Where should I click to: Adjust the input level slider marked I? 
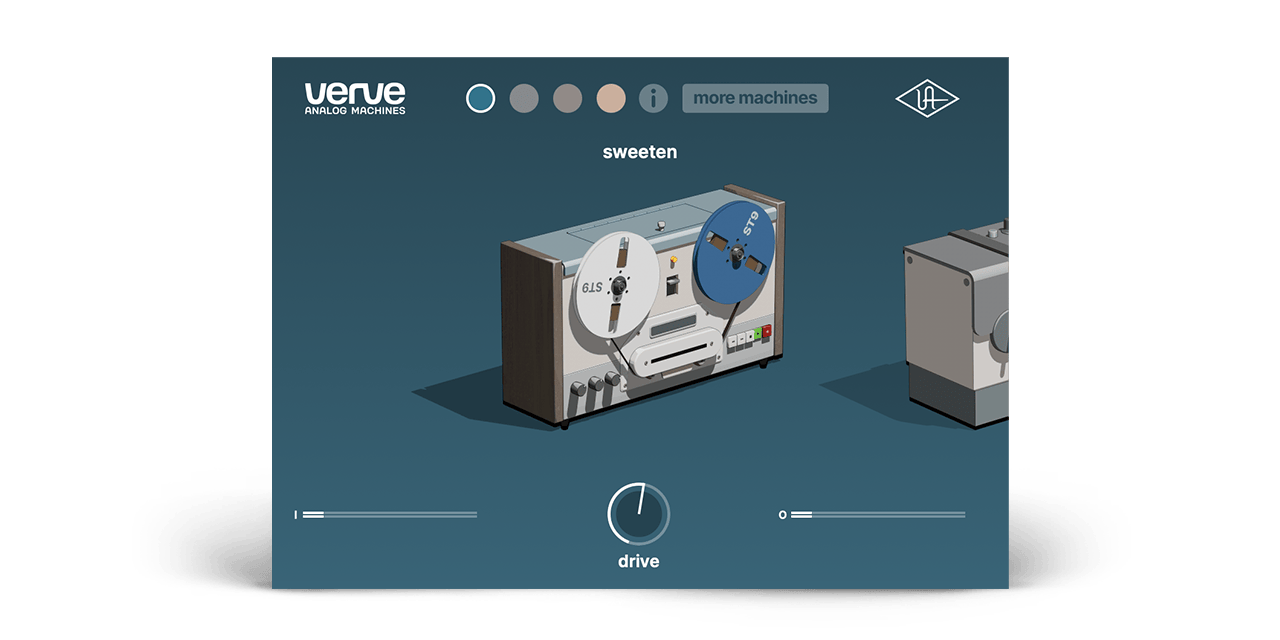pyautogui.click(x=390, y=516)
